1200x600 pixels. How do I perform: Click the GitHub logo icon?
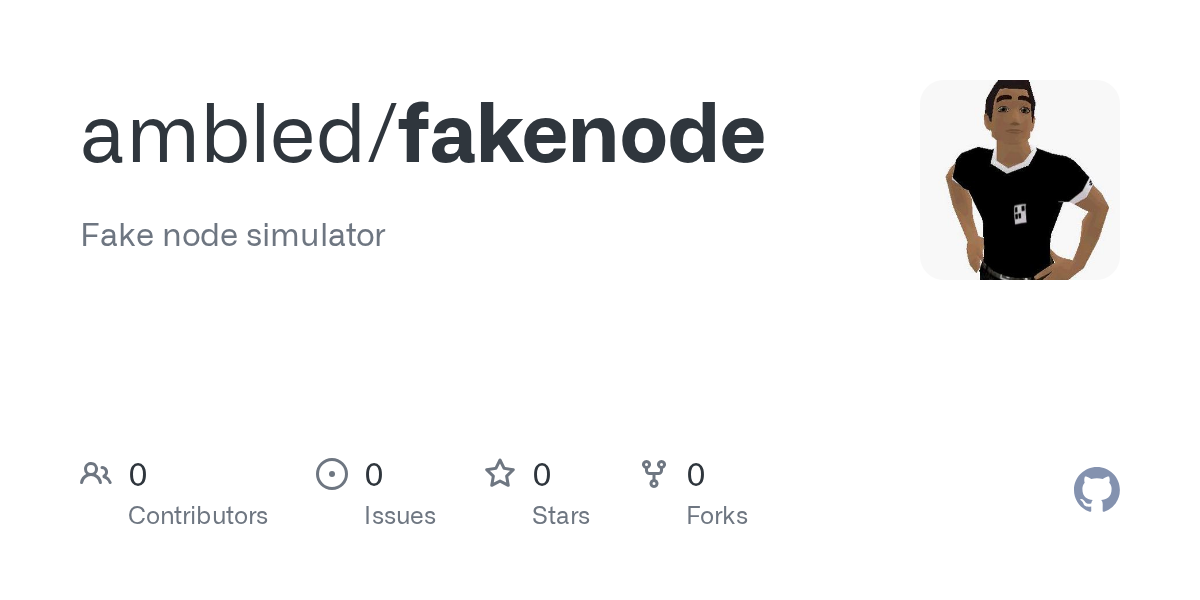tap(1097, 490)
